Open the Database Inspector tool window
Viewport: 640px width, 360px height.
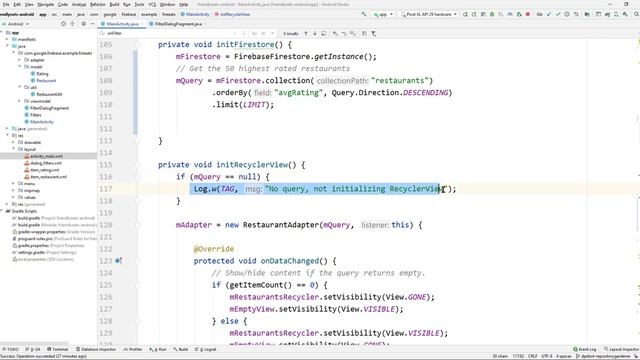pyautogui.click(x=96, y=349)
